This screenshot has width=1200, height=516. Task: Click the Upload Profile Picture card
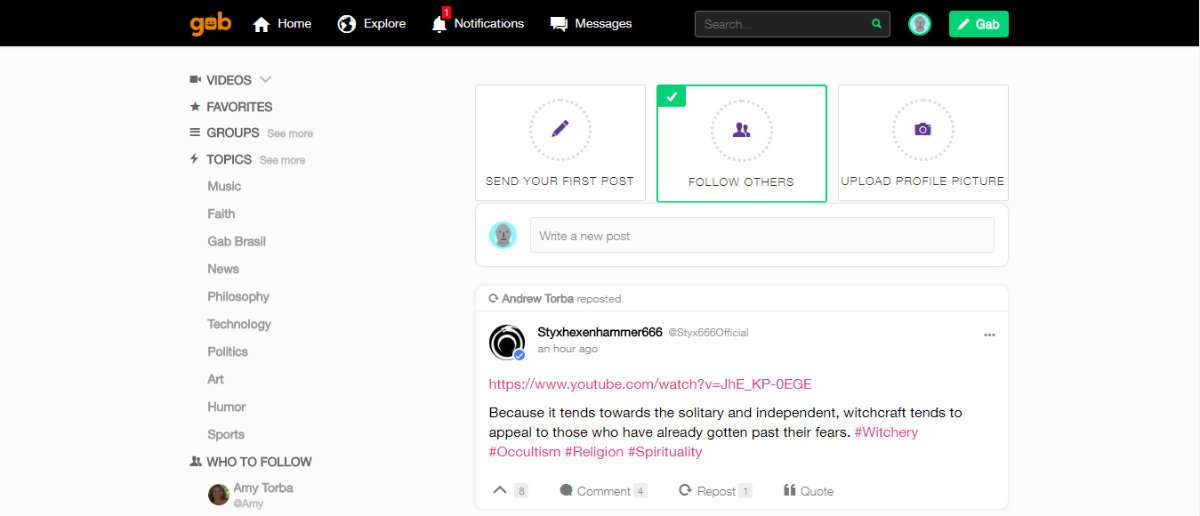click(x=923, y=143)
